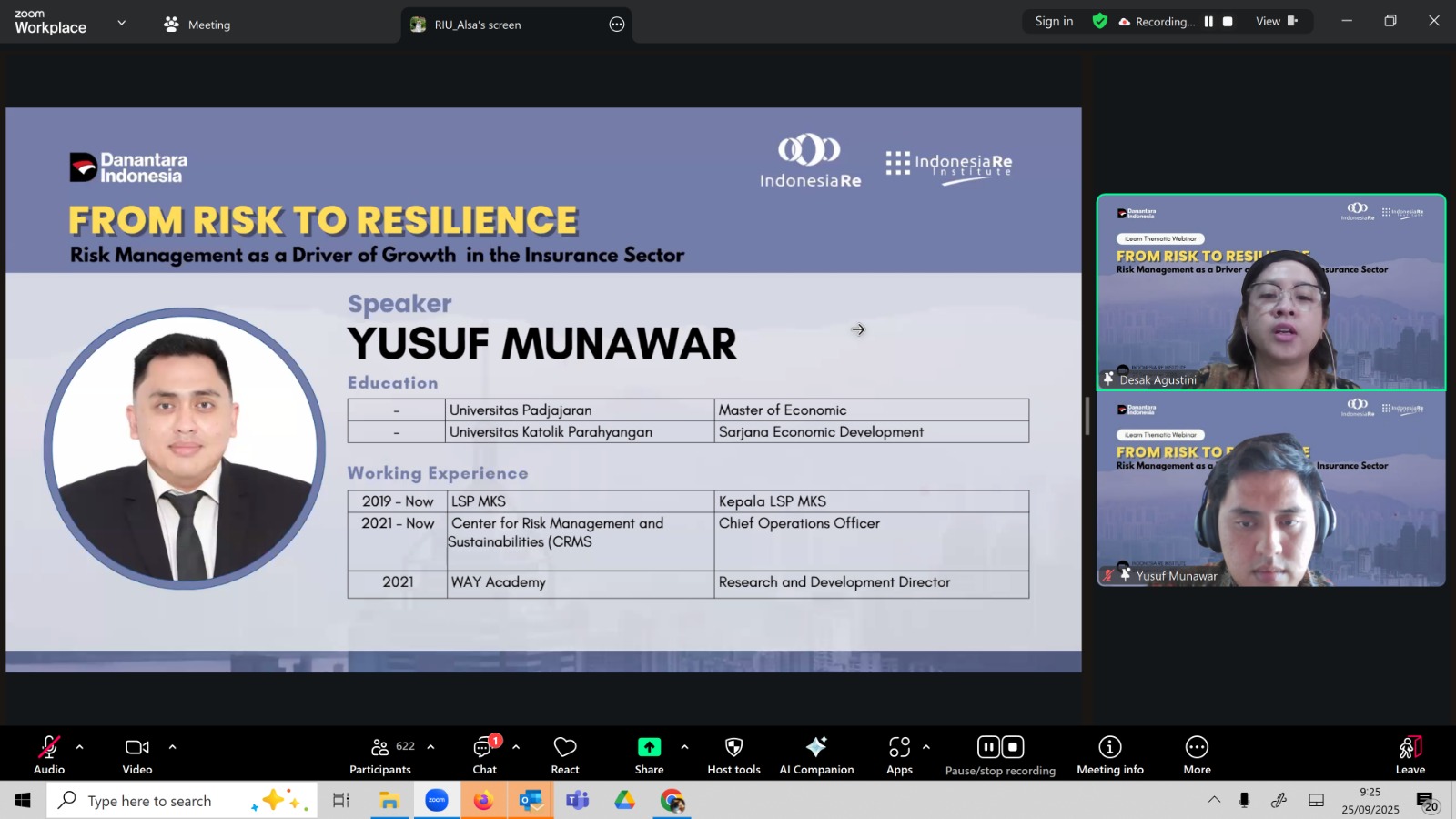
Task: Open the Apps panel
Action: pos(899,755)
